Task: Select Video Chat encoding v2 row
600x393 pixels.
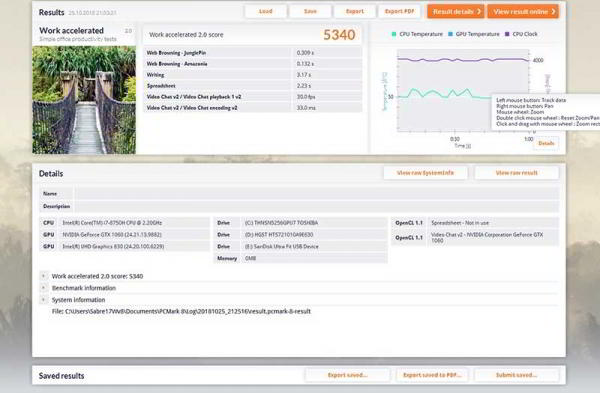Action: click(x=253, y=108)
